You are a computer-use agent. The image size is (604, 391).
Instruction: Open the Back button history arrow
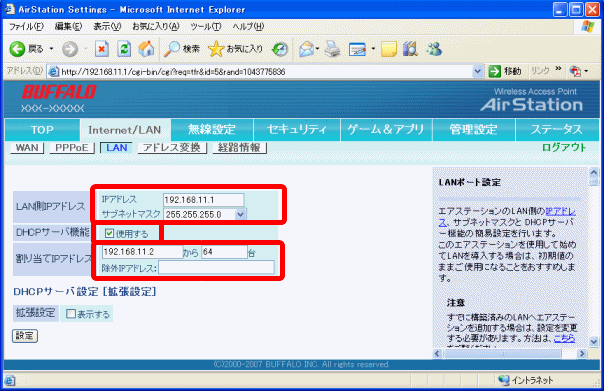(51, 49)
